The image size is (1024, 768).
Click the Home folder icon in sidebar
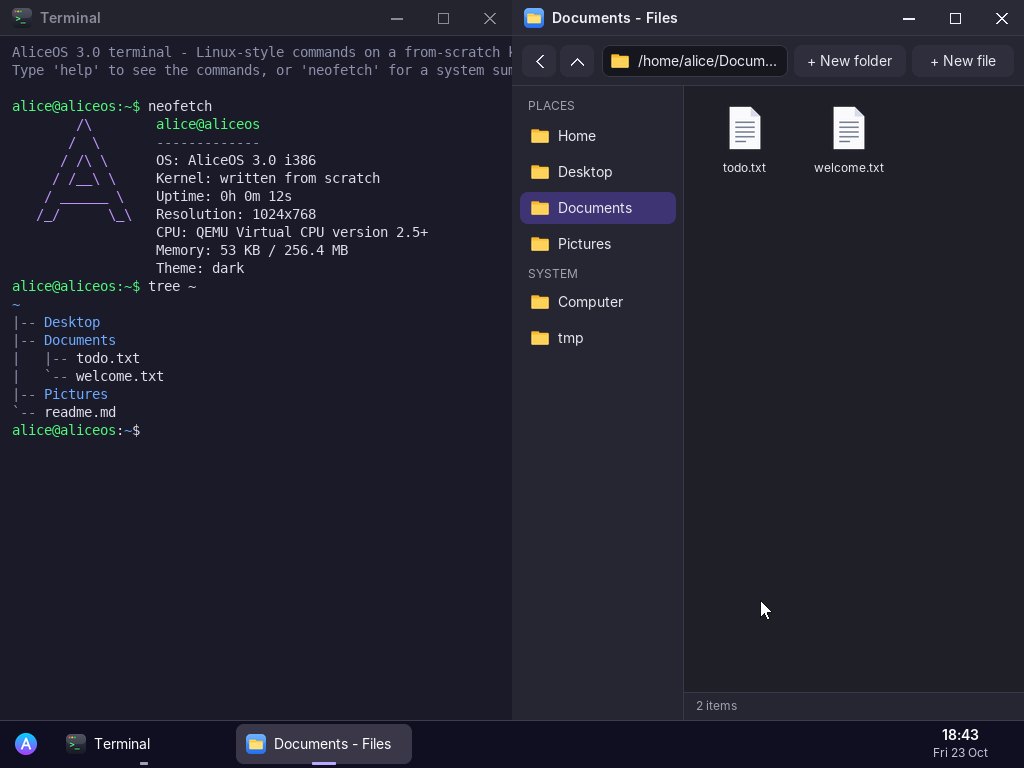click(540, 136)
